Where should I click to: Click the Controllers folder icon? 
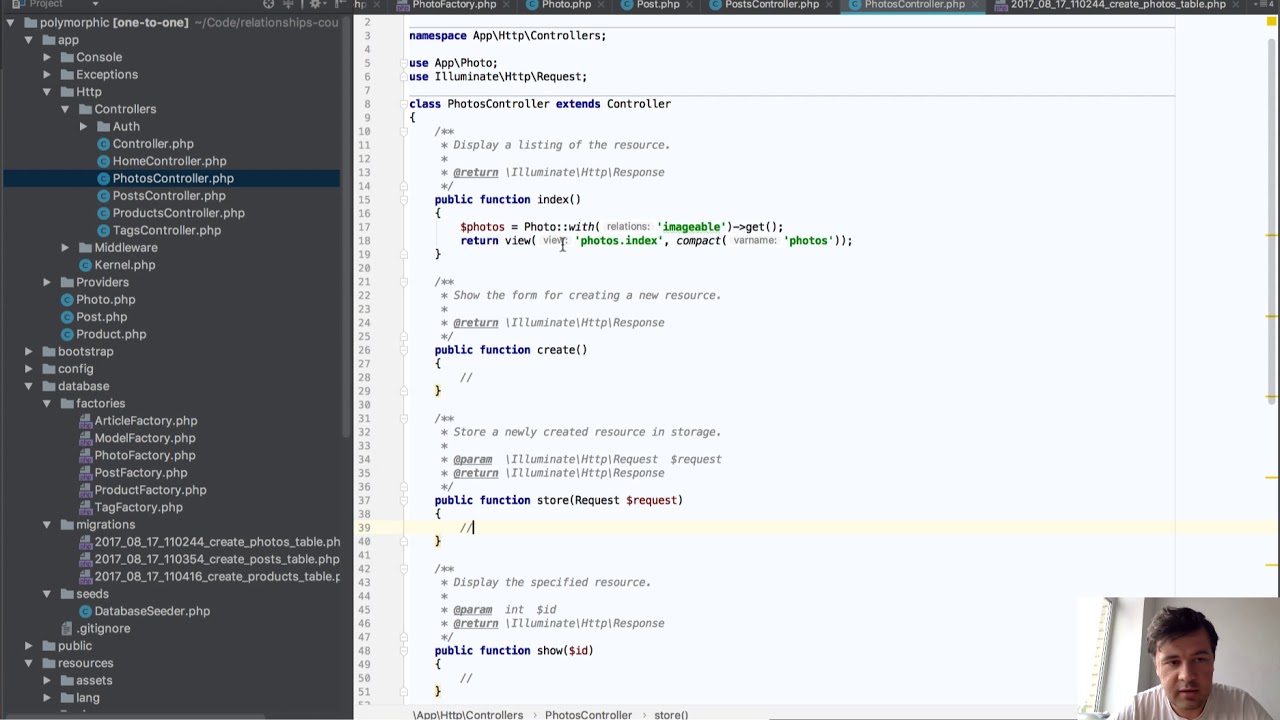85,109
